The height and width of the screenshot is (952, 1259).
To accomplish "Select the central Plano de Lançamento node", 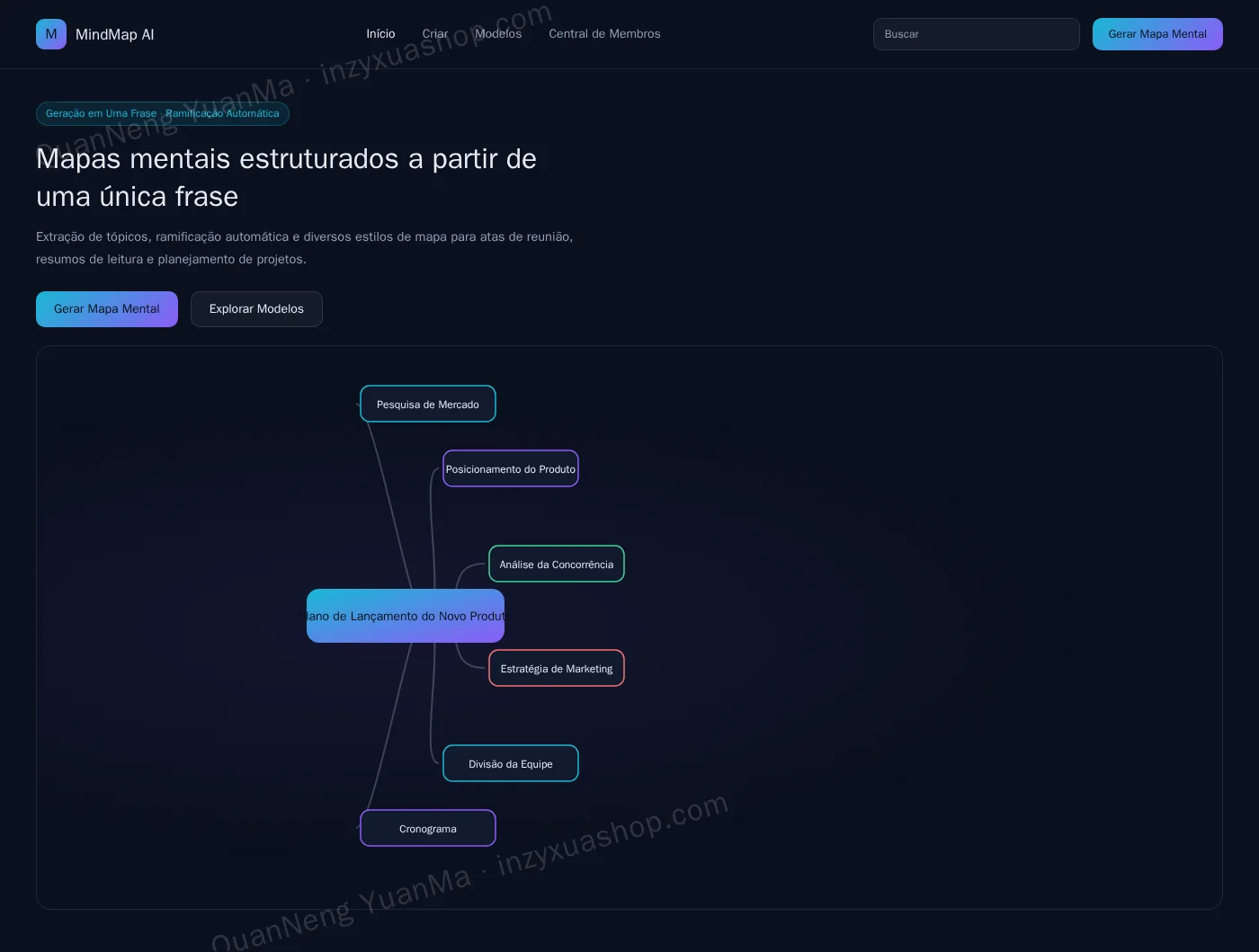I will click(406, 616).
